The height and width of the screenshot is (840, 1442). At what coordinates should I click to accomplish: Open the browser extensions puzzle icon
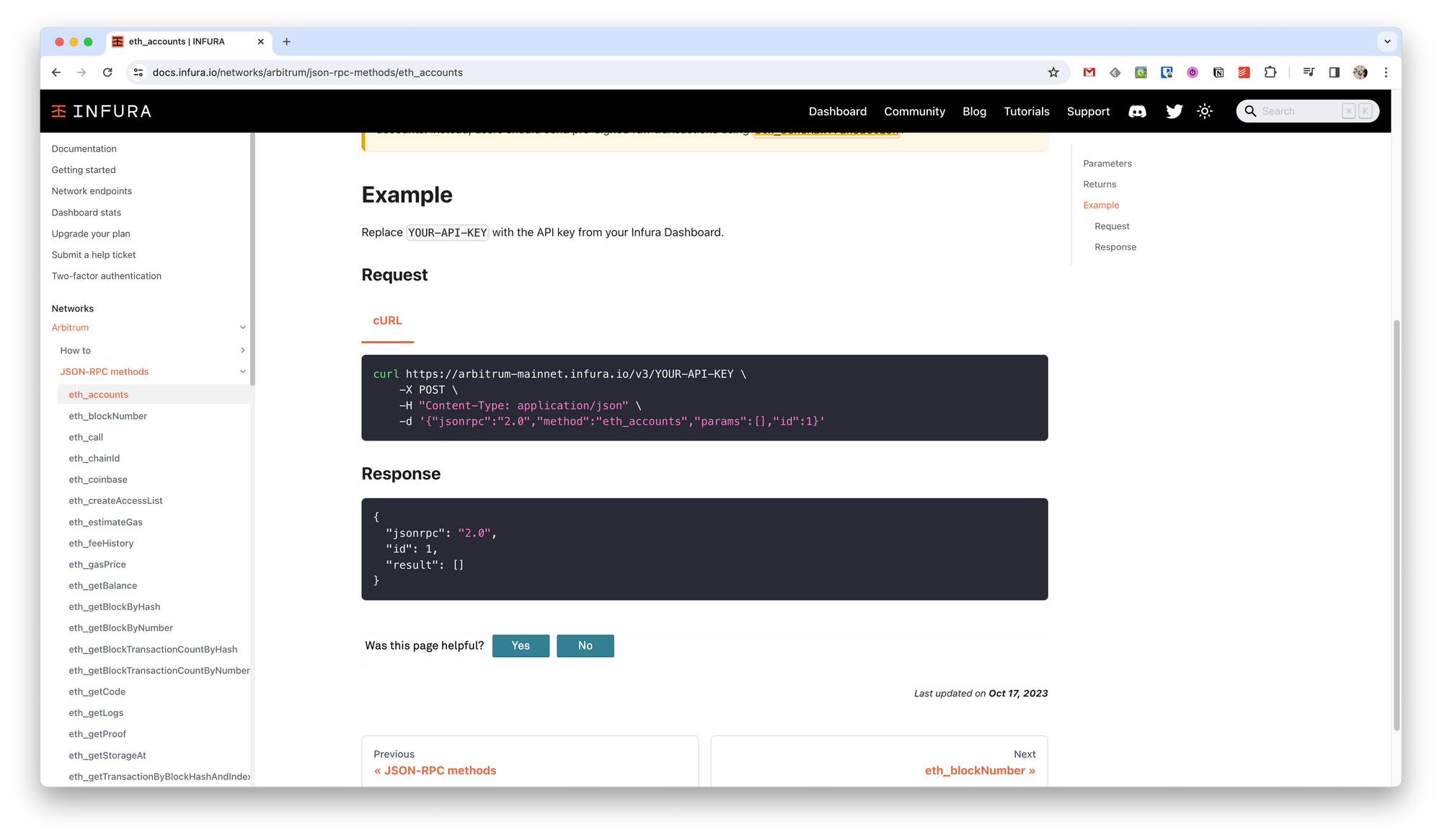1270,72
